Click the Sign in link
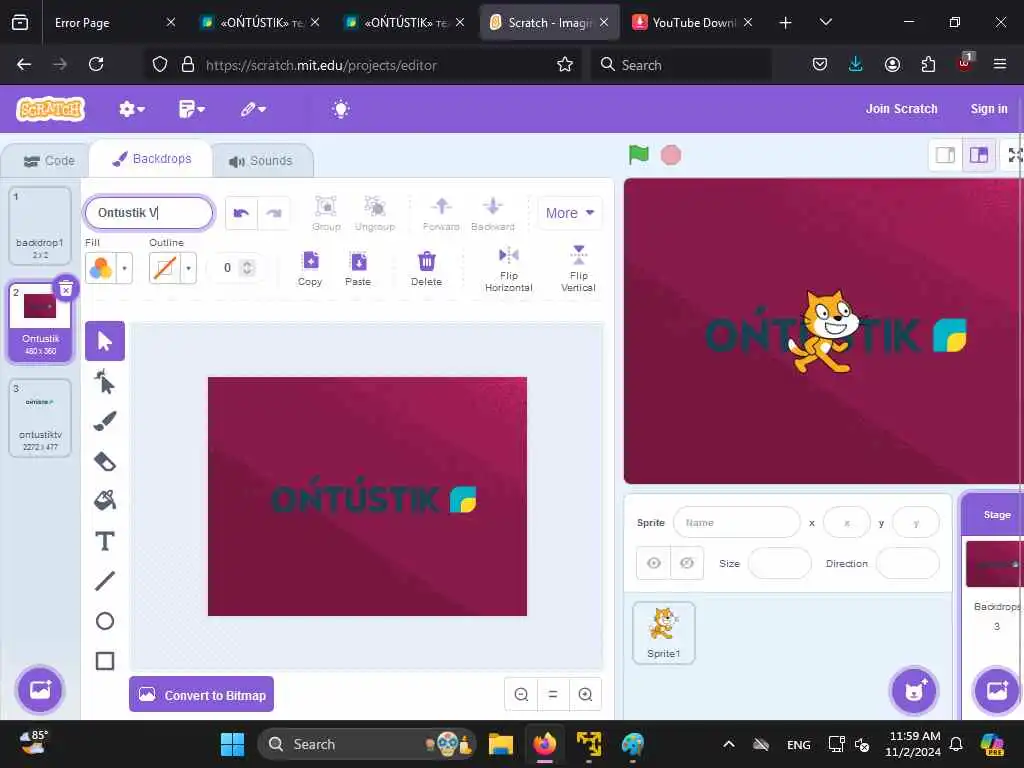The height and width of the screenshot is (768, 1024). 989,109
